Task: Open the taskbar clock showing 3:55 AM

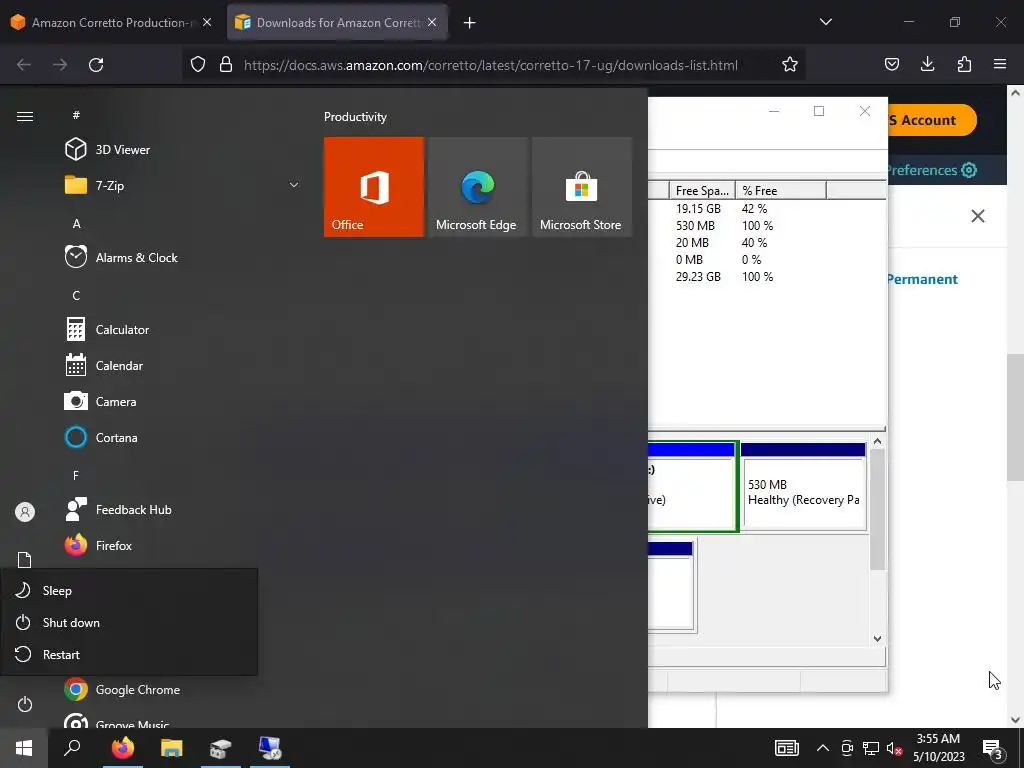Action: pos(938,748)
